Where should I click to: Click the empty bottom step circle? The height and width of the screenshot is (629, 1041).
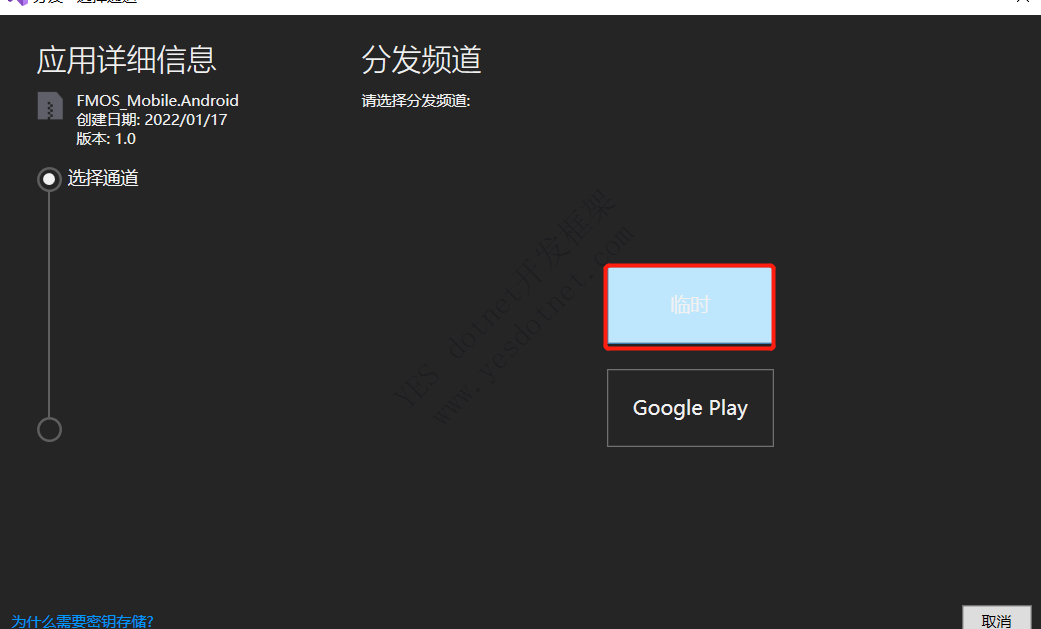[x=49, y=429]
